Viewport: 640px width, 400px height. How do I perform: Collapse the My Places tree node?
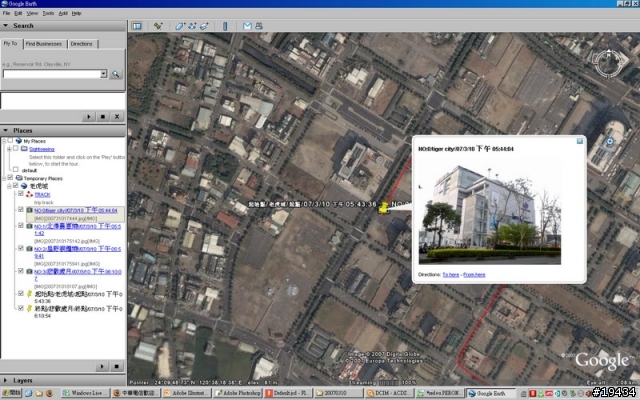[4, 141]
